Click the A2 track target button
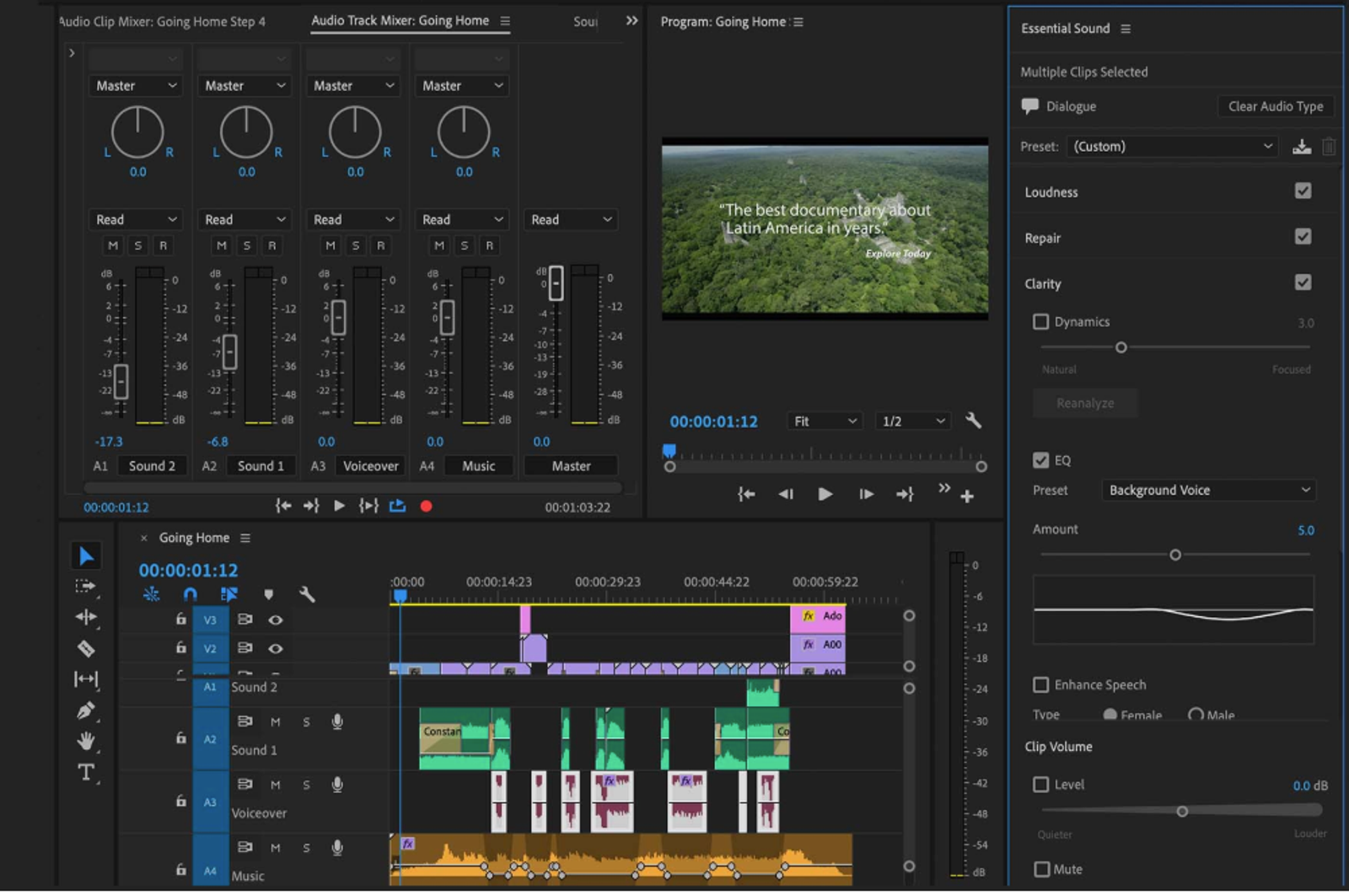Screen dimensions: 1349x896 pos(210,738)
